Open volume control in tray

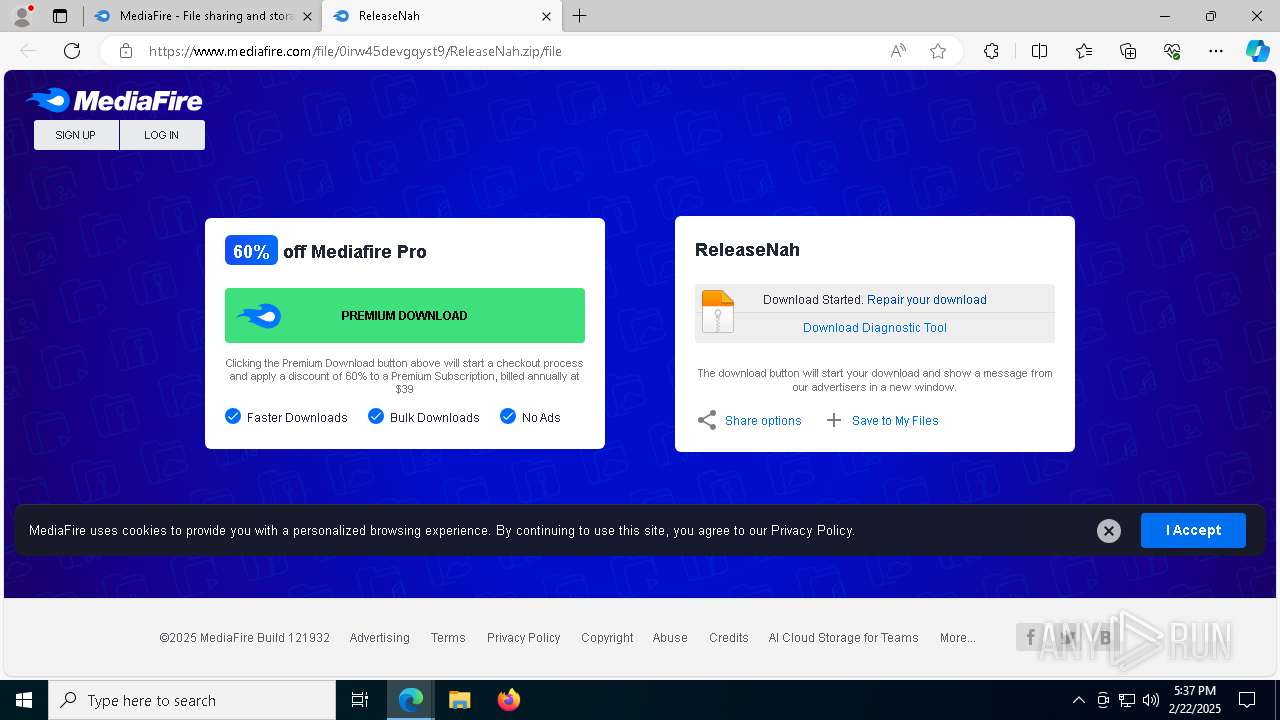click(x=1150, y=700)
